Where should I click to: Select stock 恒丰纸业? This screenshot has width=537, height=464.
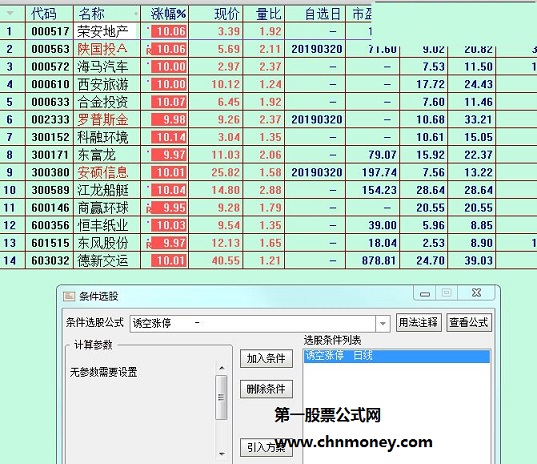(103, 225)
